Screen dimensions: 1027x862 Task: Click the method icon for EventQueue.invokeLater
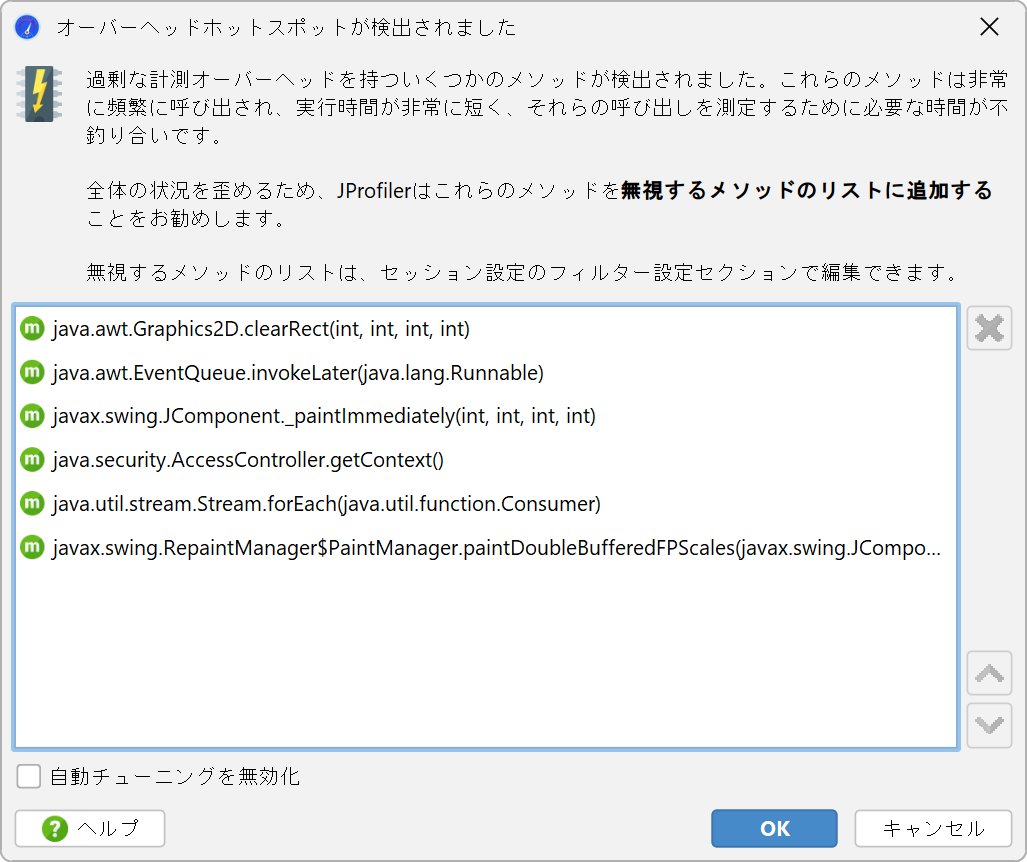click(32, 372)
